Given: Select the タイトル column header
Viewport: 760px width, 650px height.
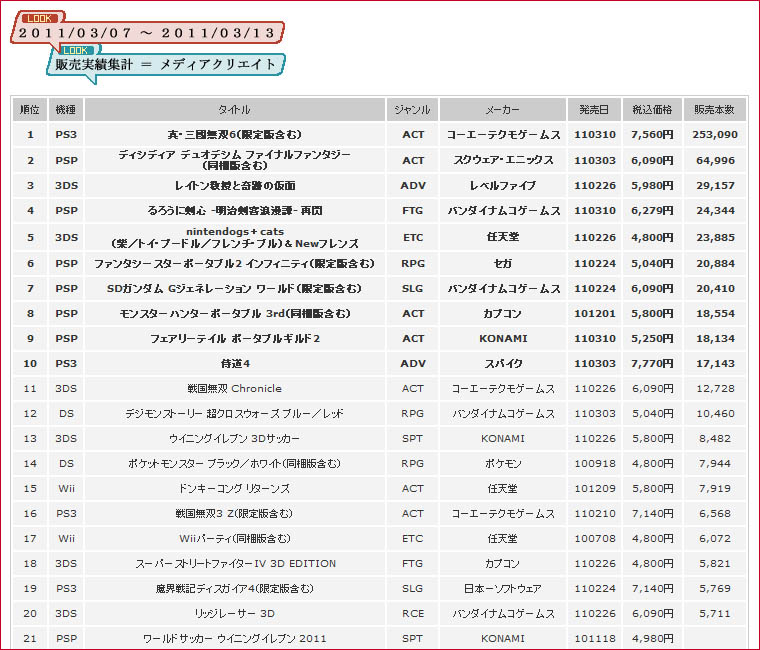Looking at the screenshot, I should [235, 110].
